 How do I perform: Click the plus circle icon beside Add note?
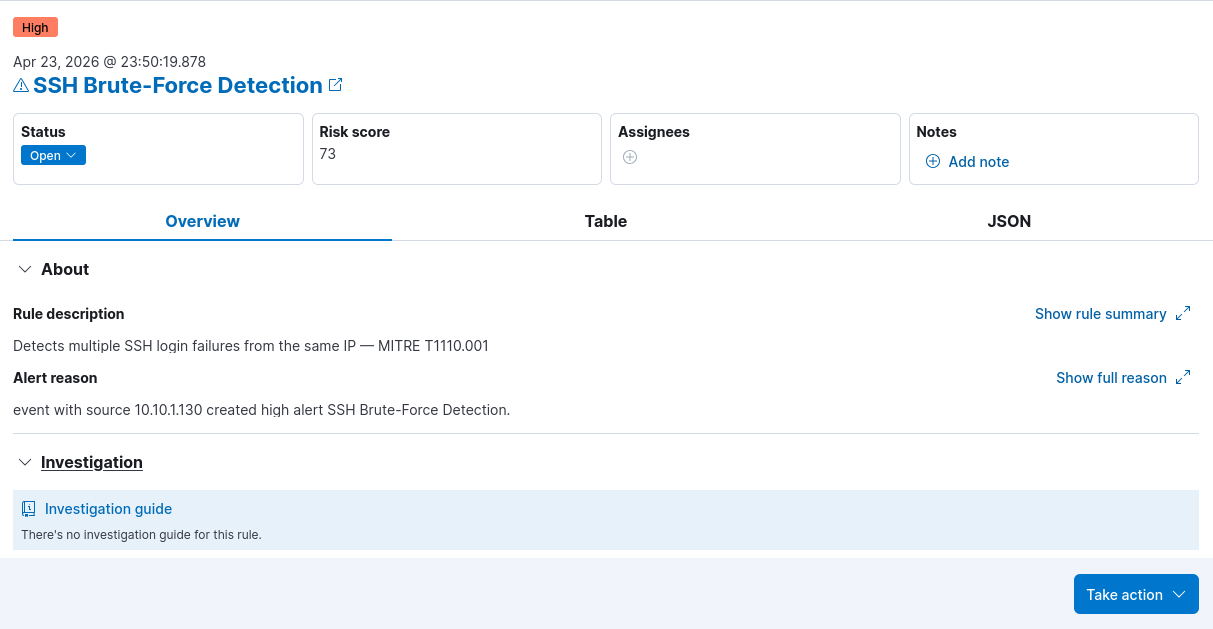pyautogui.click(x=933, y=161)
